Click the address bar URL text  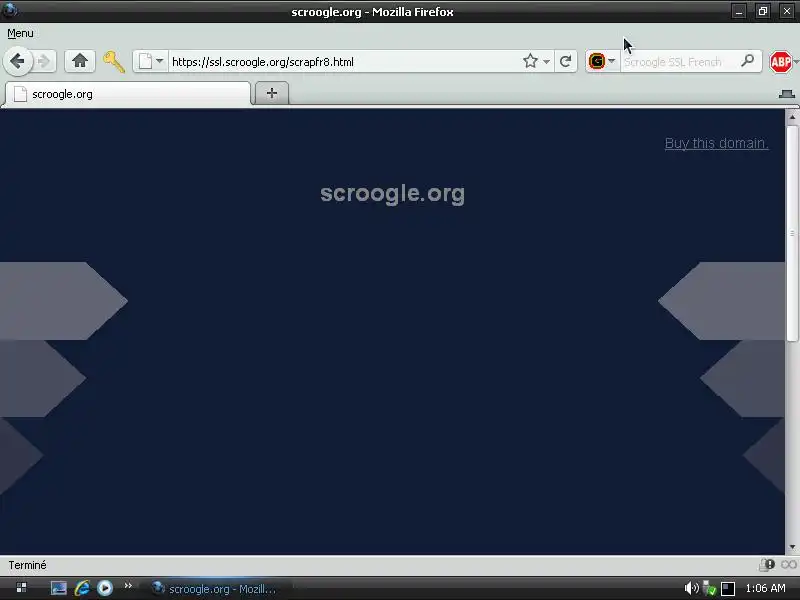click(x=263, y=62)
